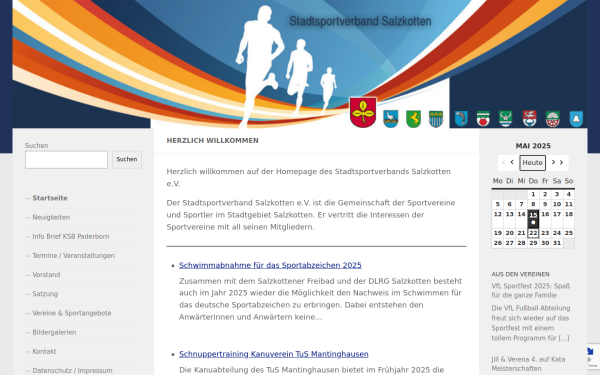Click the runner silhouettes in the banner
Screen dimensions: 600x375
tap(285, 67)
